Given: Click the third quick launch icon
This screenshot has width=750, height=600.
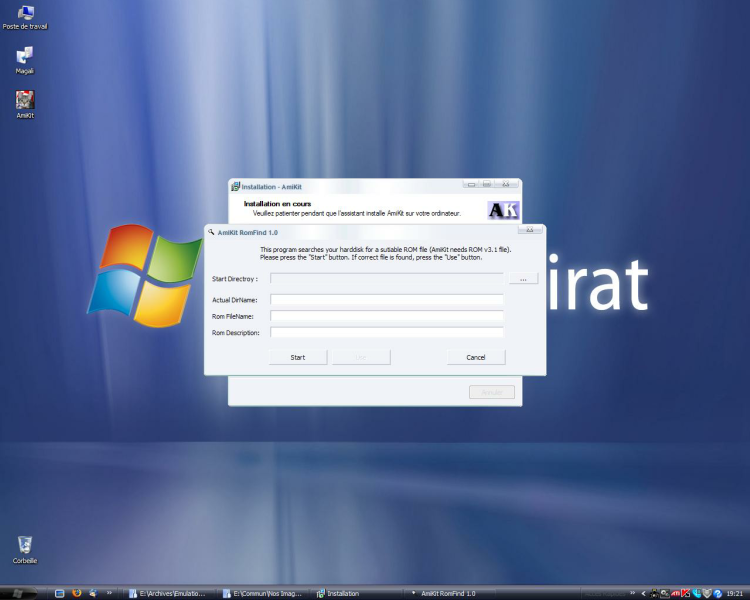Looking at the screenshot, I should click(x=93, y=593).
